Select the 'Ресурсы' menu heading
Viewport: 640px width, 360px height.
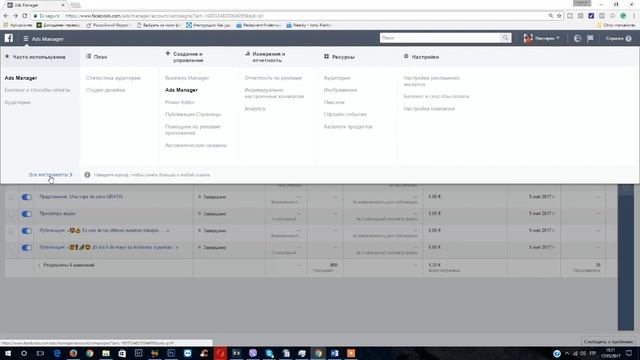(339, 57)
